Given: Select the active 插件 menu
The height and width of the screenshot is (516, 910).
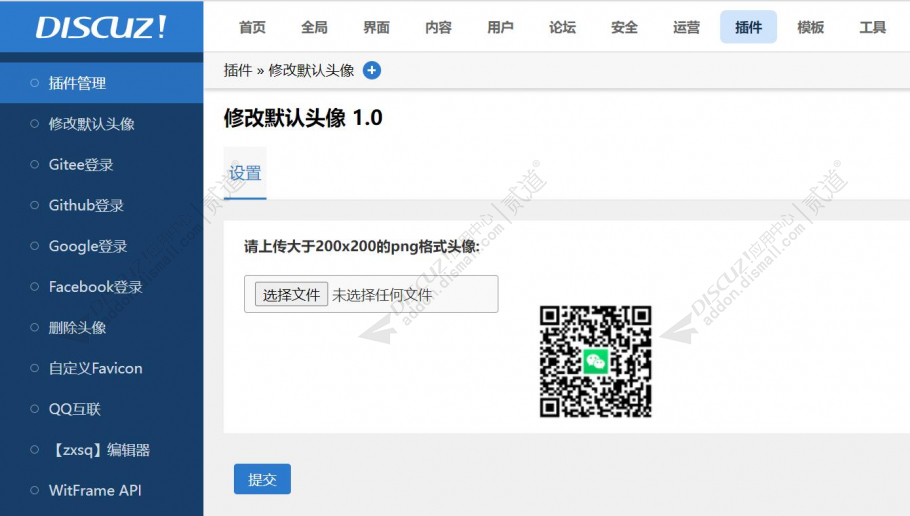Looking at the screenshot, I should click(749, 27).
